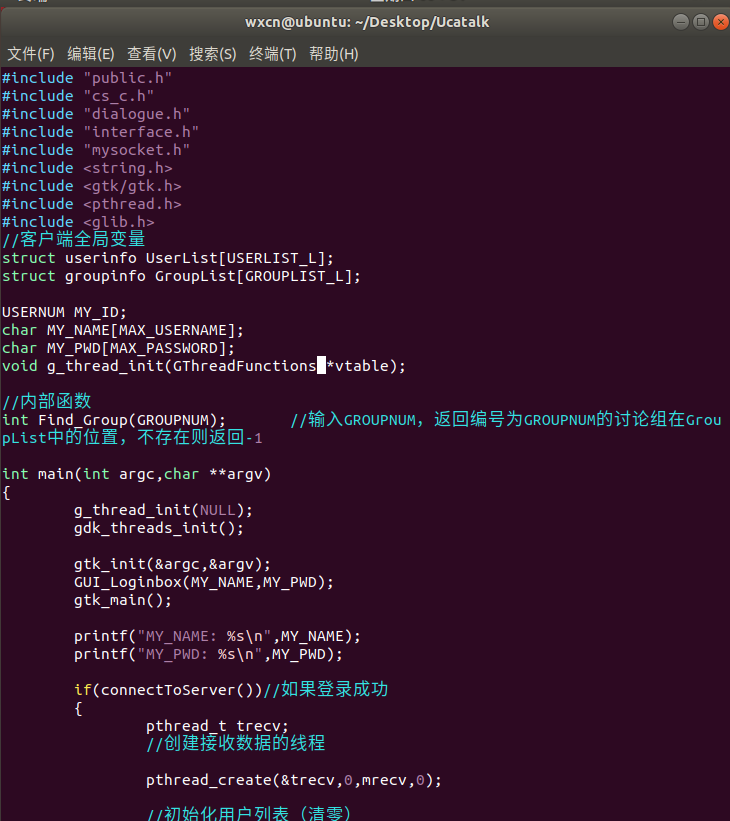The height and width of the screenshot is (821, 730).
Task: Click the gtk_main(); call
Action: (x=123, y=600)
